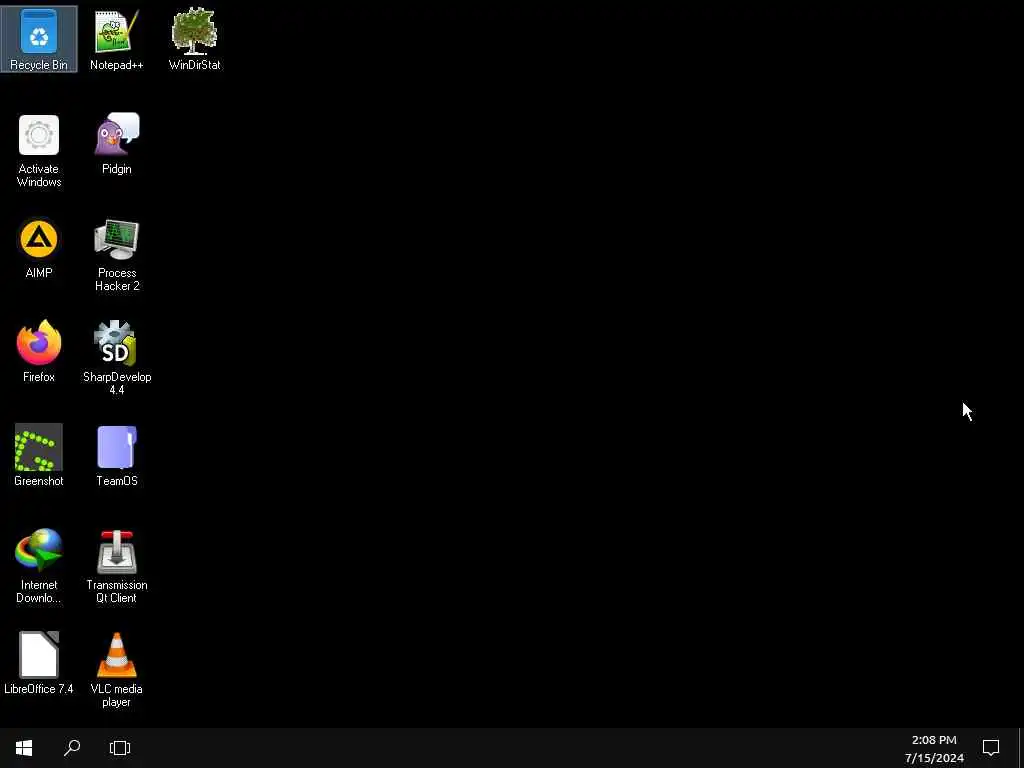
Task: Select the AIMP player icon
Action: [39, 239]
